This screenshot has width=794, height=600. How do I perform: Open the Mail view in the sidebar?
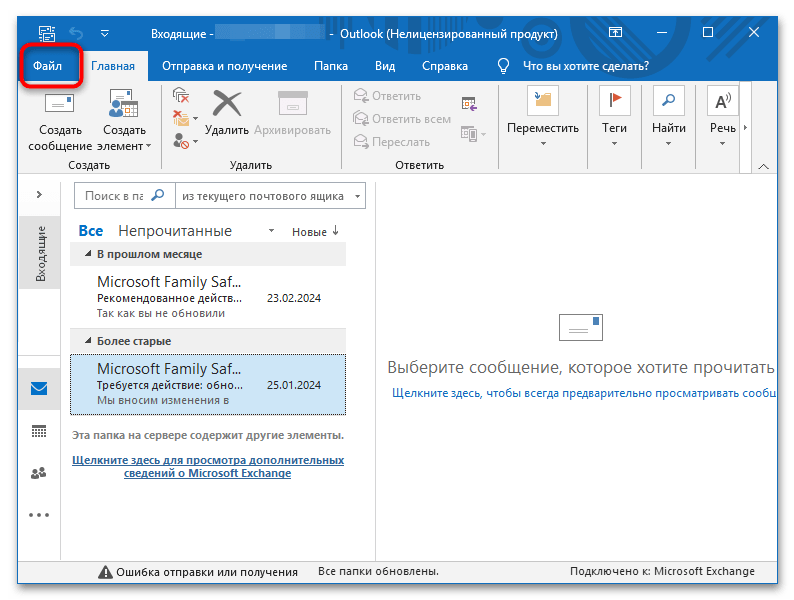[39, 389]
